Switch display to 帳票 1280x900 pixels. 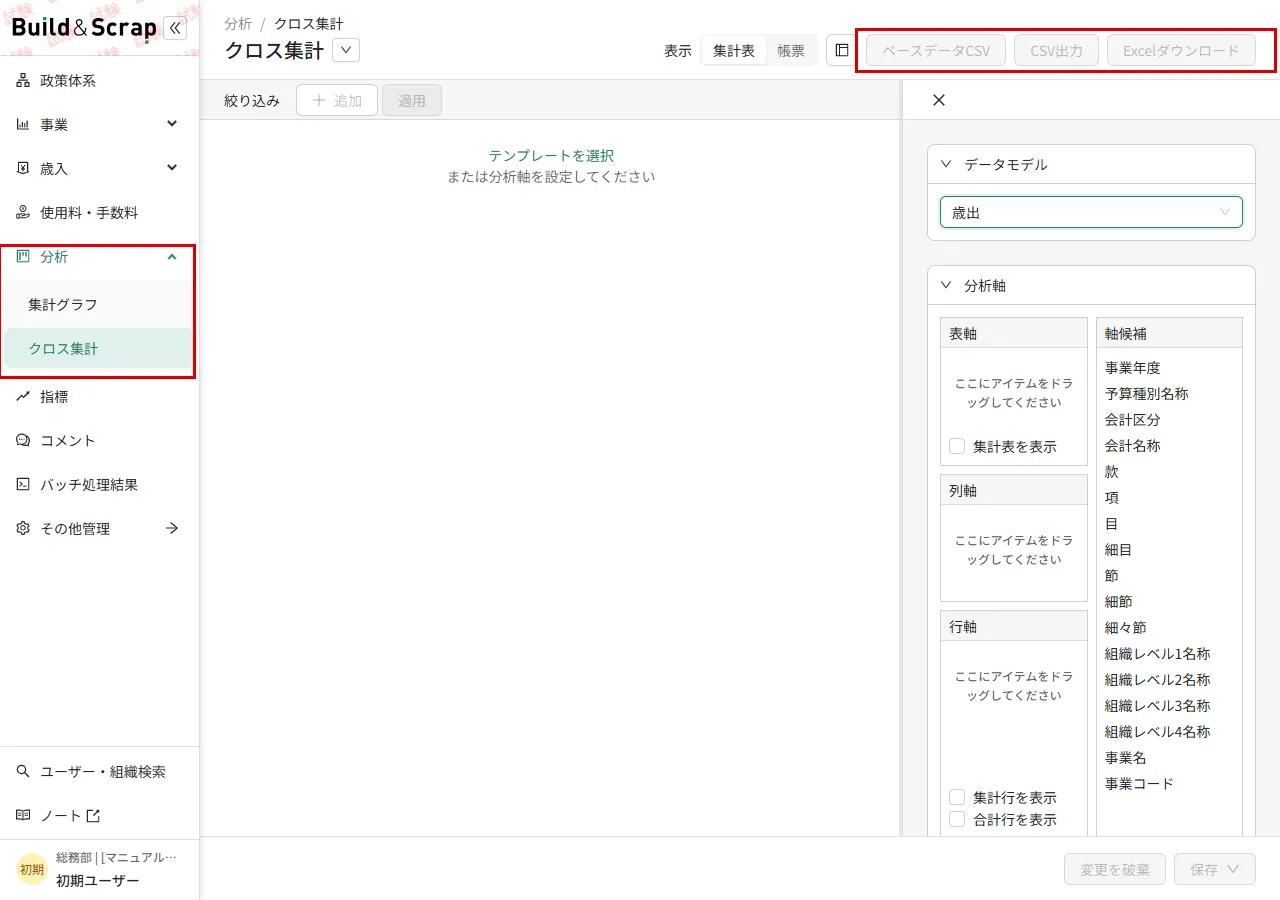click(791, 50)
